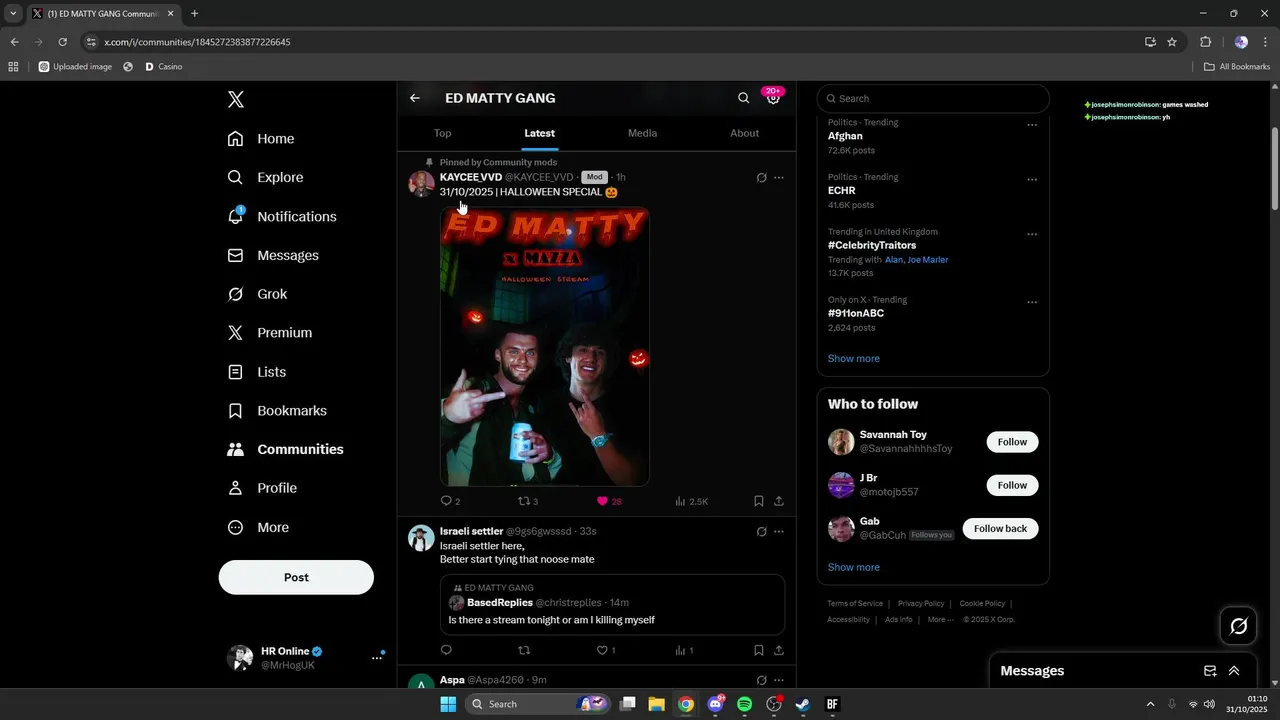1280x720 pixels.
Task: Switch to the About tab
Action: (x=745, y=133)
